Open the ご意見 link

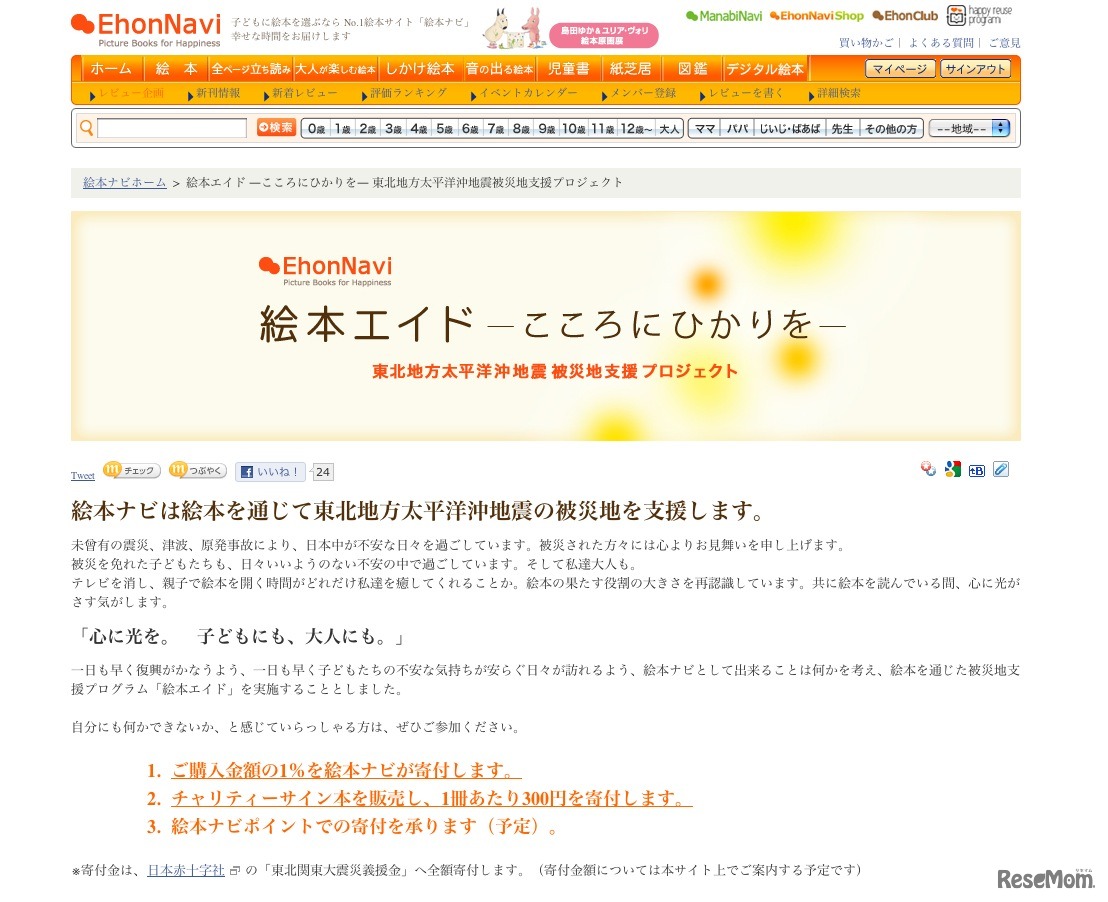(1005, 43)
